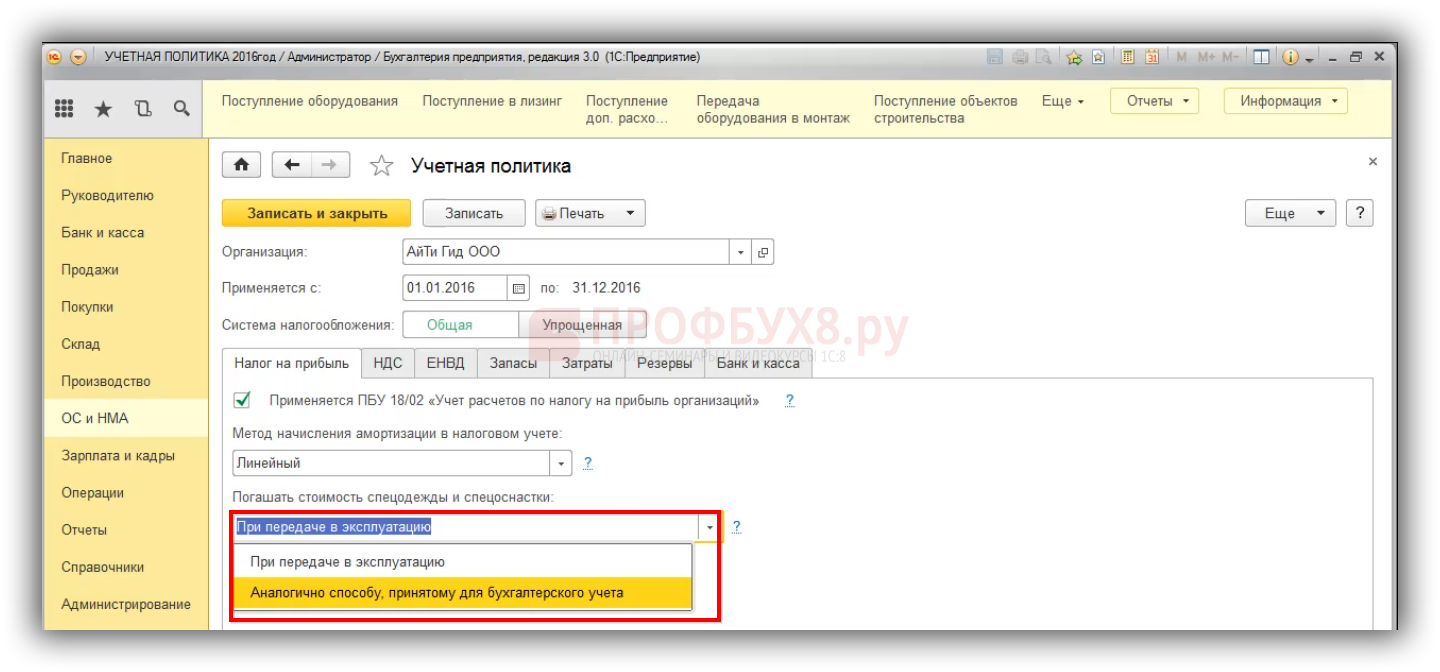Navigate forward with the right arrow
Screen dimensions: 1440x672
(330, 165)
